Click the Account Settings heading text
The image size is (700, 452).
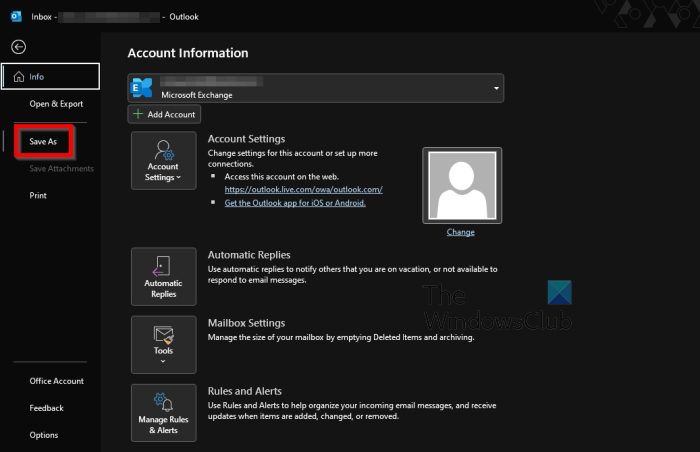coord(246,139)
